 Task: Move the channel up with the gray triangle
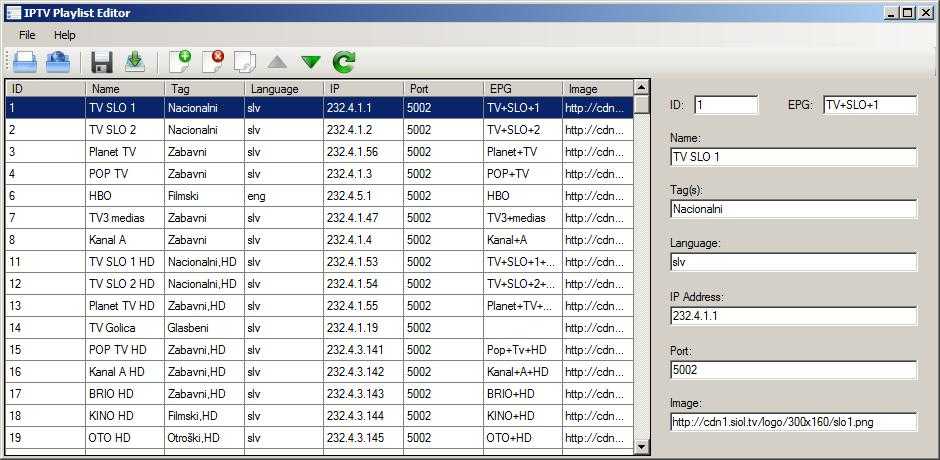click(x=278, y=62)
